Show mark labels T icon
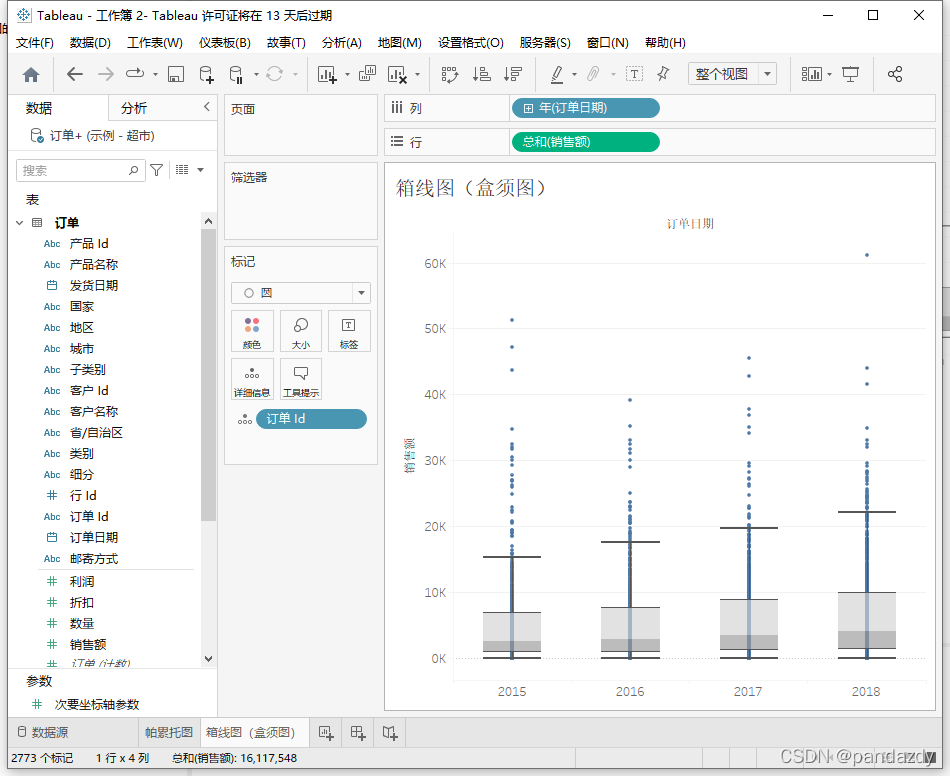The height and width of the screenshot is (776, 950). point(634,75)
